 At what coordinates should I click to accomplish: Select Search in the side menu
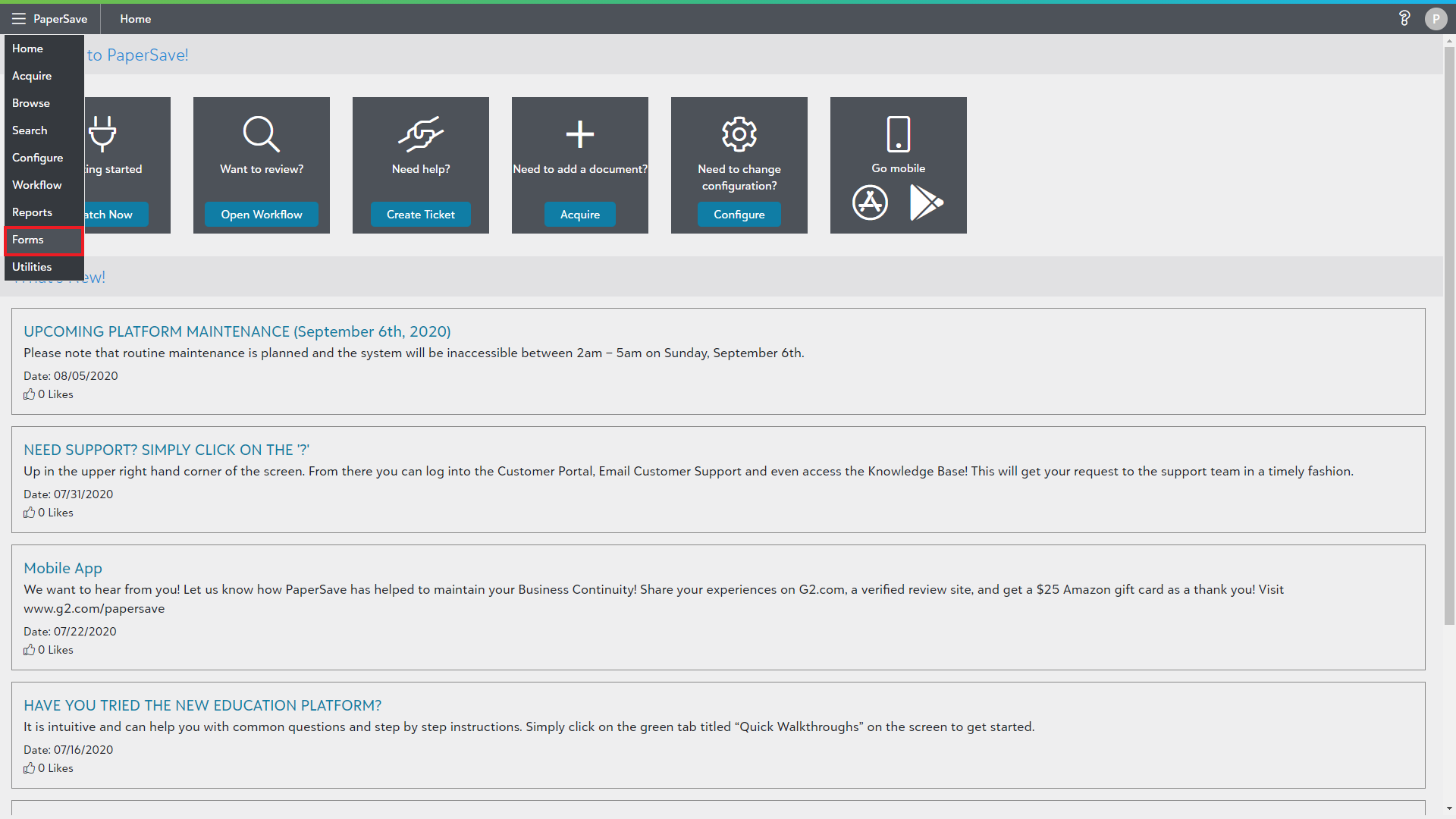[x=44, y=130]
